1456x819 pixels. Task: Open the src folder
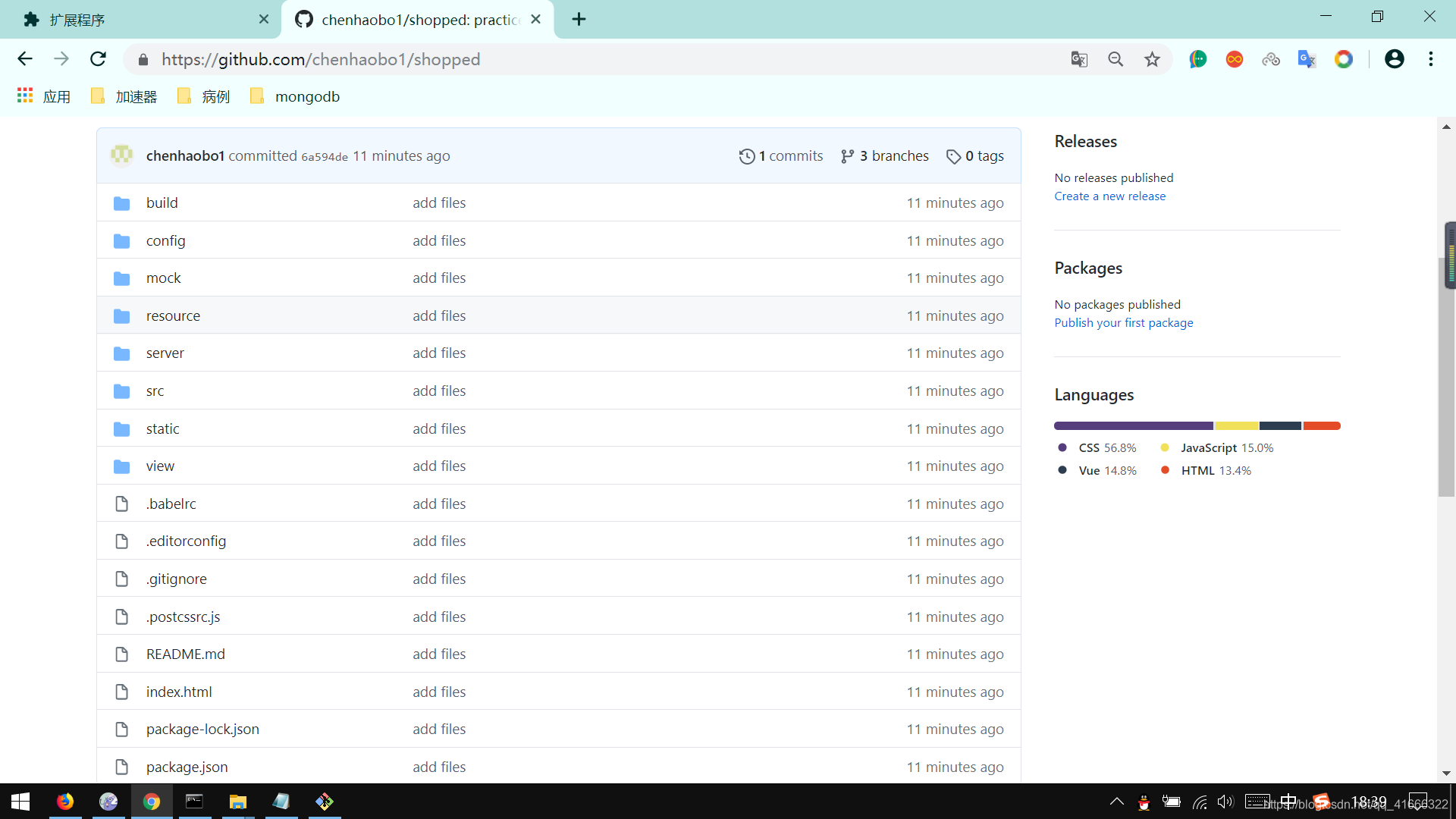[x=155, y=391]
